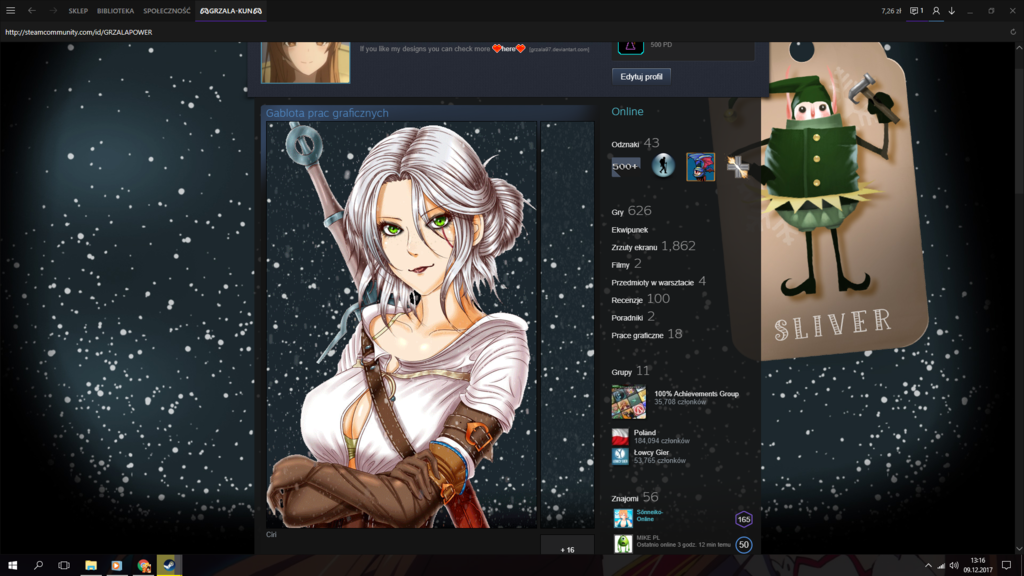Open the Poradniki 2 guides link
Viewport: 1024px width, 576px height.
click(633, 317)
